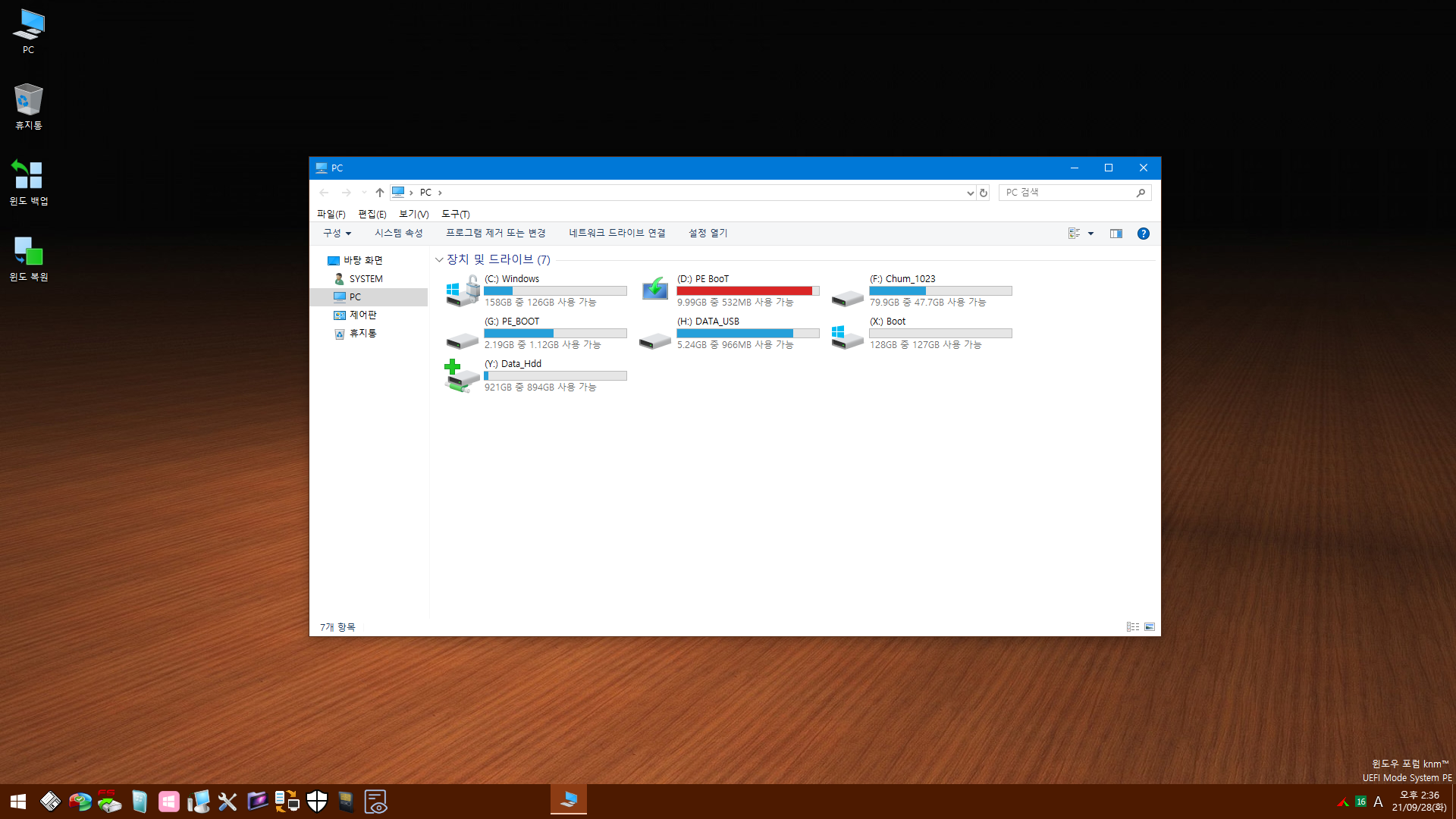Click the forward navigation arrow
This screenshot has height=819, width=1456.
(x=346, y=193)
